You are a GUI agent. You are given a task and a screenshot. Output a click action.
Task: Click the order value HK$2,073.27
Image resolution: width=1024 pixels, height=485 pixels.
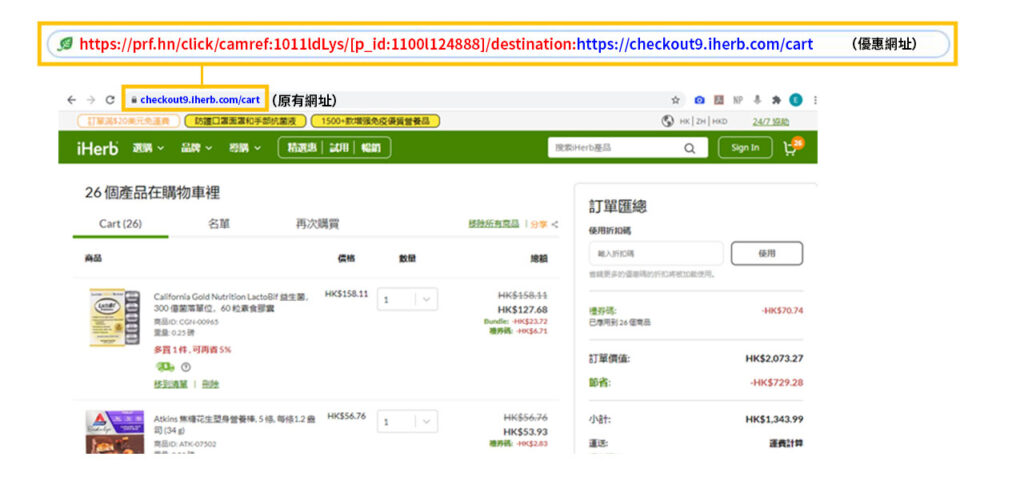[774, 358]
